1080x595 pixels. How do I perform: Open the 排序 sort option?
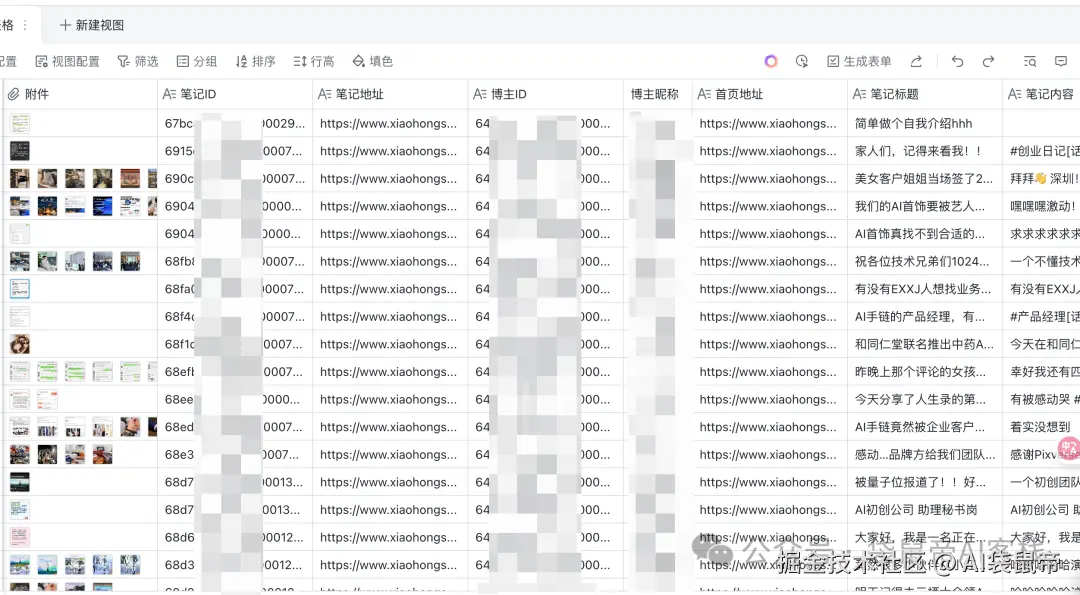[255, 62]
